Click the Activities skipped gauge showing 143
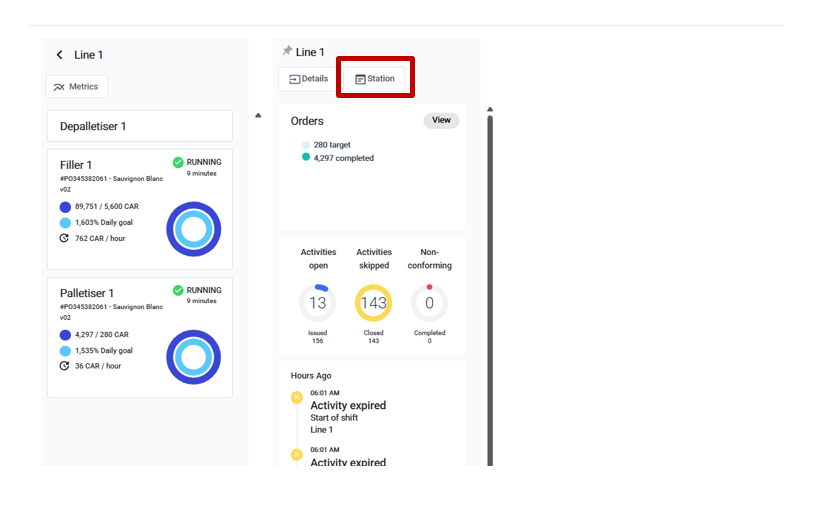This screenshot has height=521, width=823. (373, 303)
